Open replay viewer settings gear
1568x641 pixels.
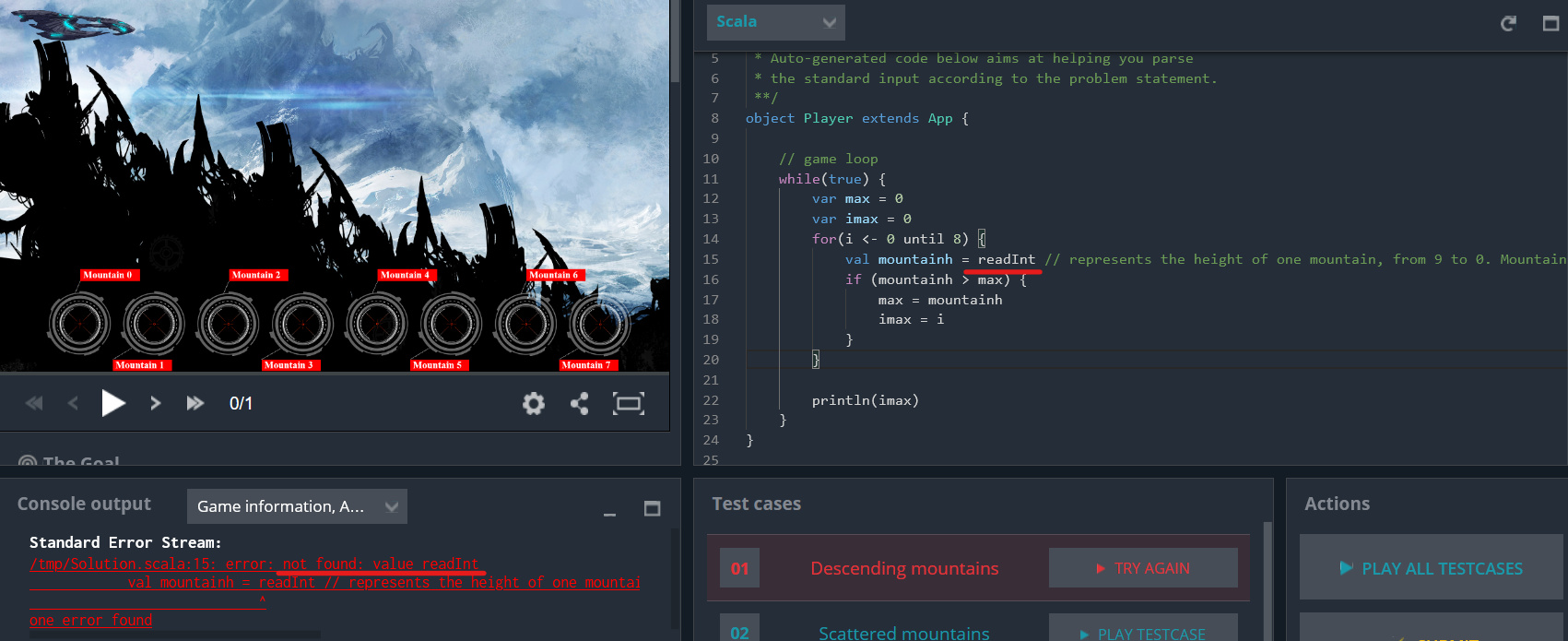(x=533, y=403)
